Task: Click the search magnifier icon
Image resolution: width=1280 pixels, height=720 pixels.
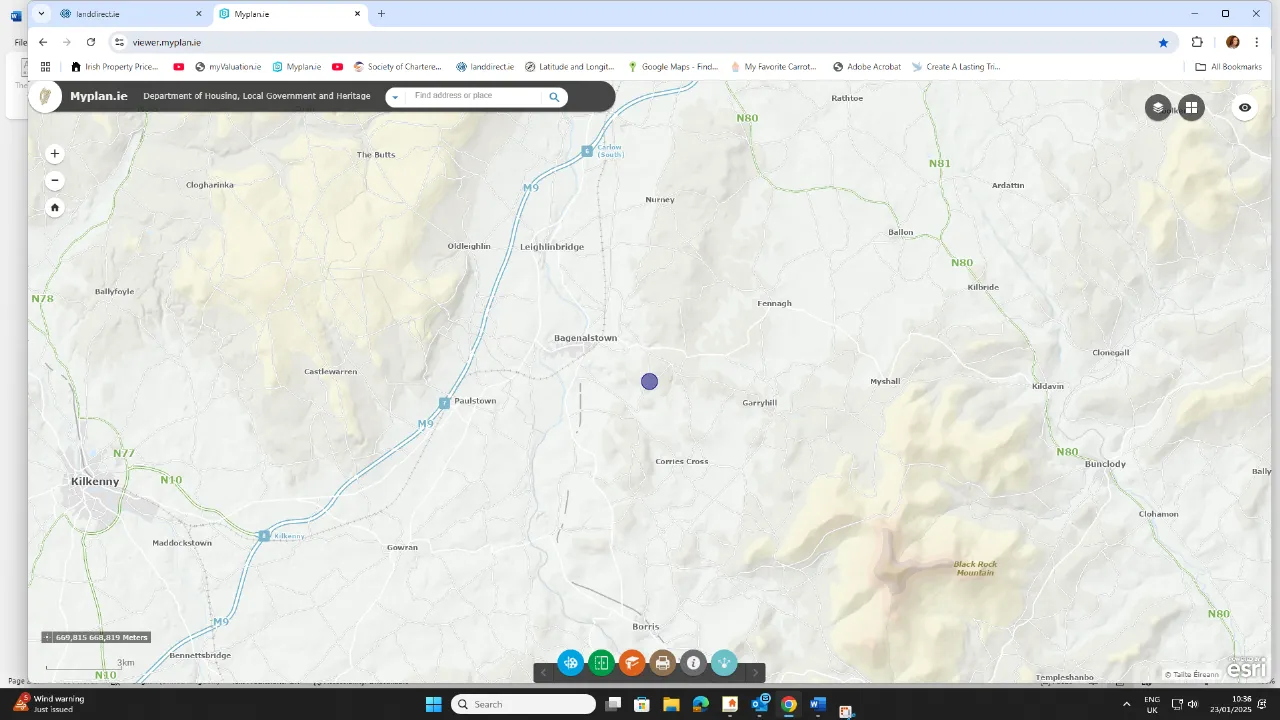Action: click(554, 97)
